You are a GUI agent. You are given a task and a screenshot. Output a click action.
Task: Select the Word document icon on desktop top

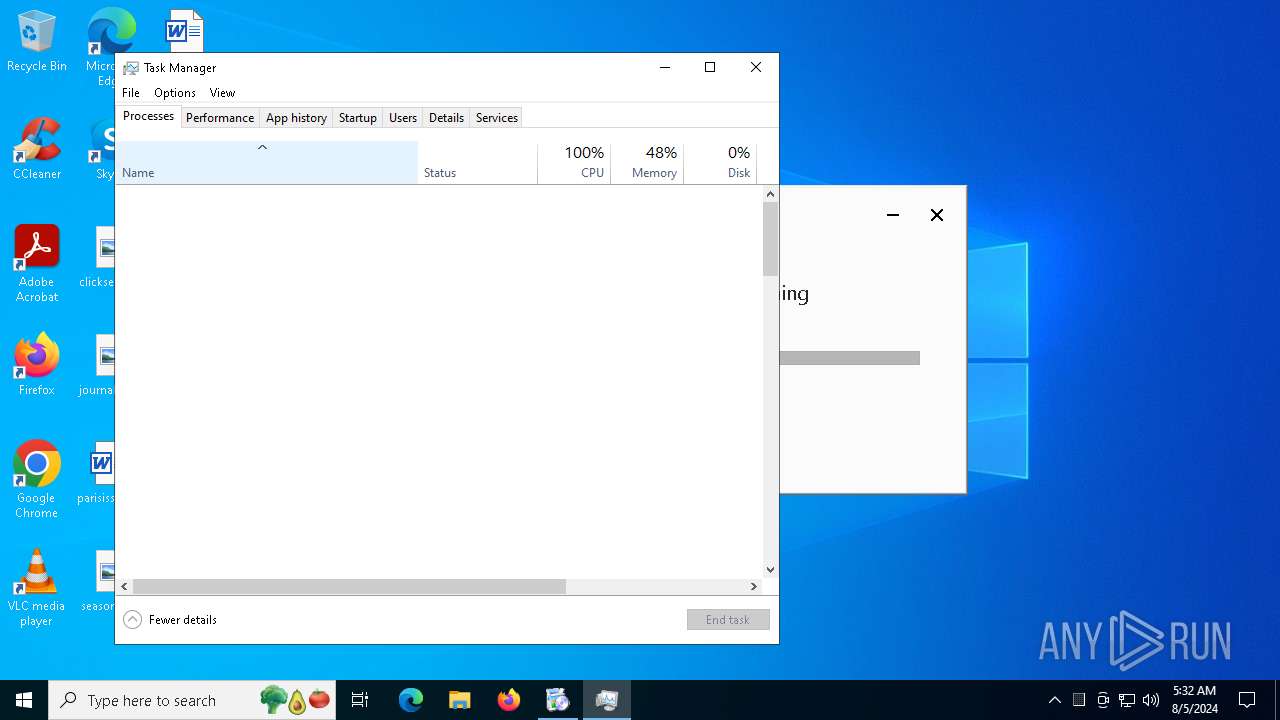185,30
